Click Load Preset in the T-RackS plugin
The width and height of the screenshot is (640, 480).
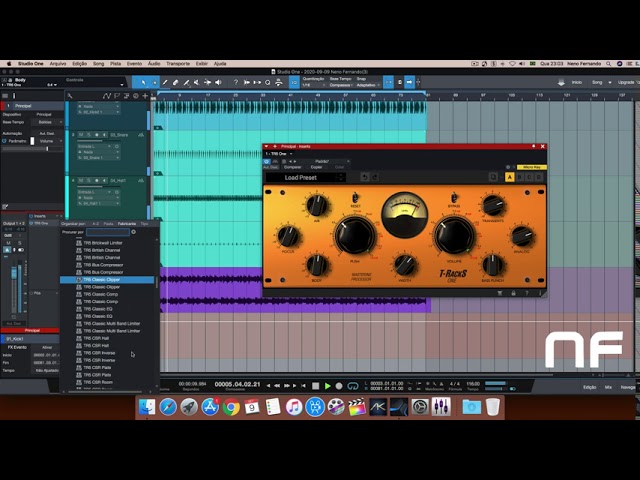[300, 178]
